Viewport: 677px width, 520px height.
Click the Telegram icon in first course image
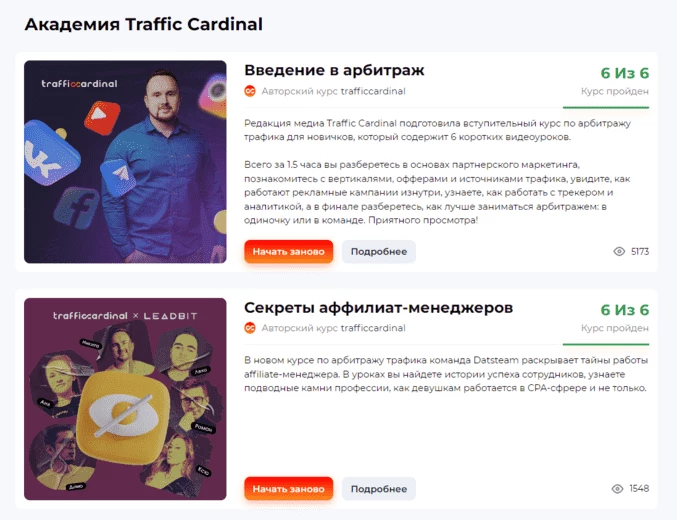pos(118,175)
